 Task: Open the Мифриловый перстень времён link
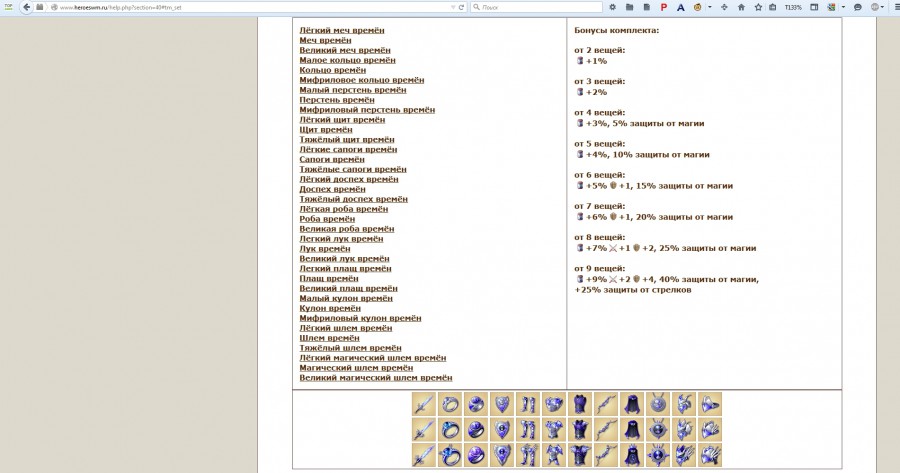pos(367,110)
